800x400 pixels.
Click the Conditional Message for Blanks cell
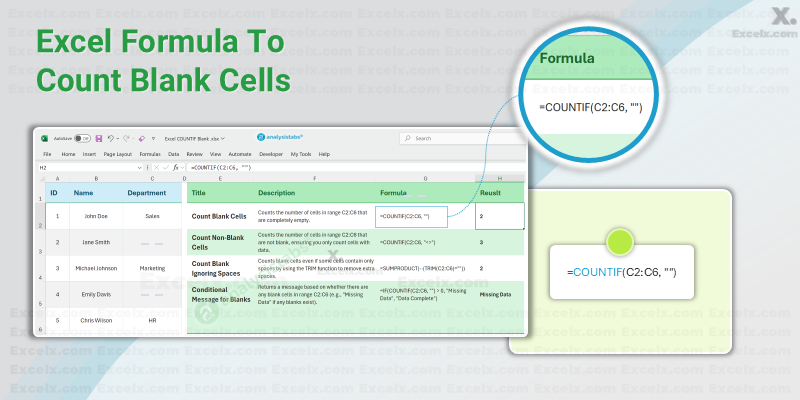(x=221, y=294)
